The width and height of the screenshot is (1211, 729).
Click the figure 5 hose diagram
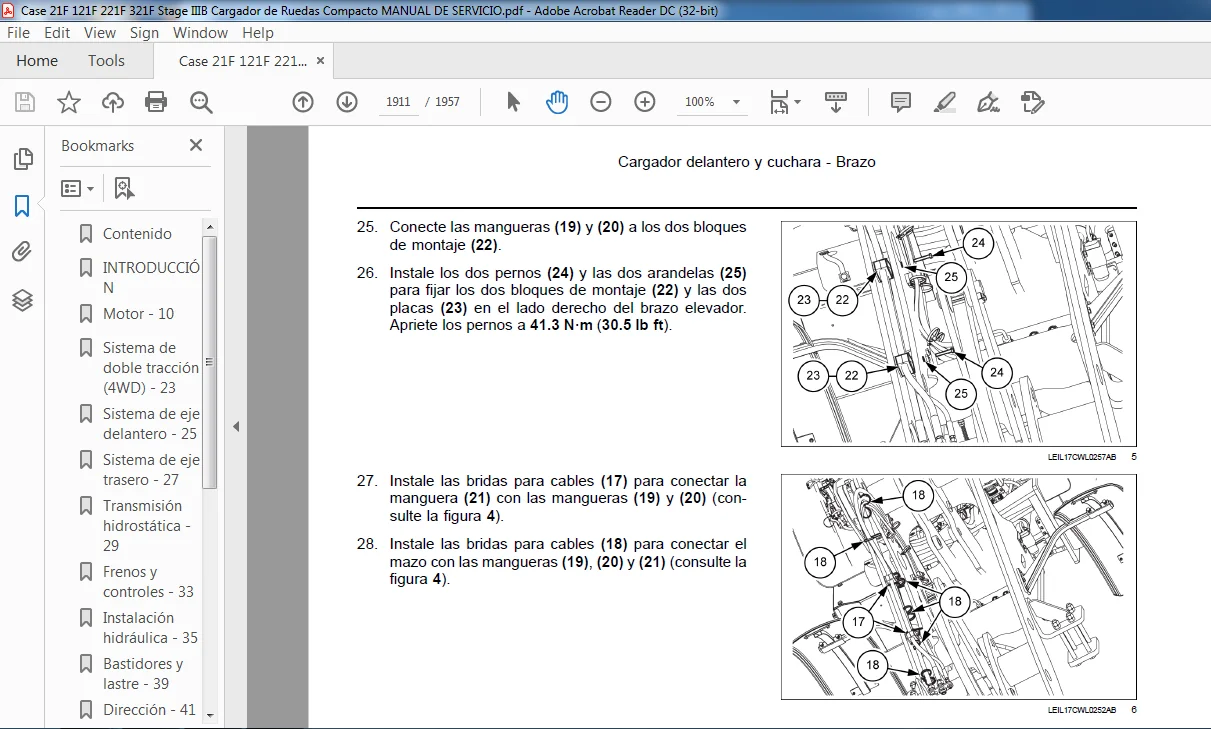coord(958,334)
